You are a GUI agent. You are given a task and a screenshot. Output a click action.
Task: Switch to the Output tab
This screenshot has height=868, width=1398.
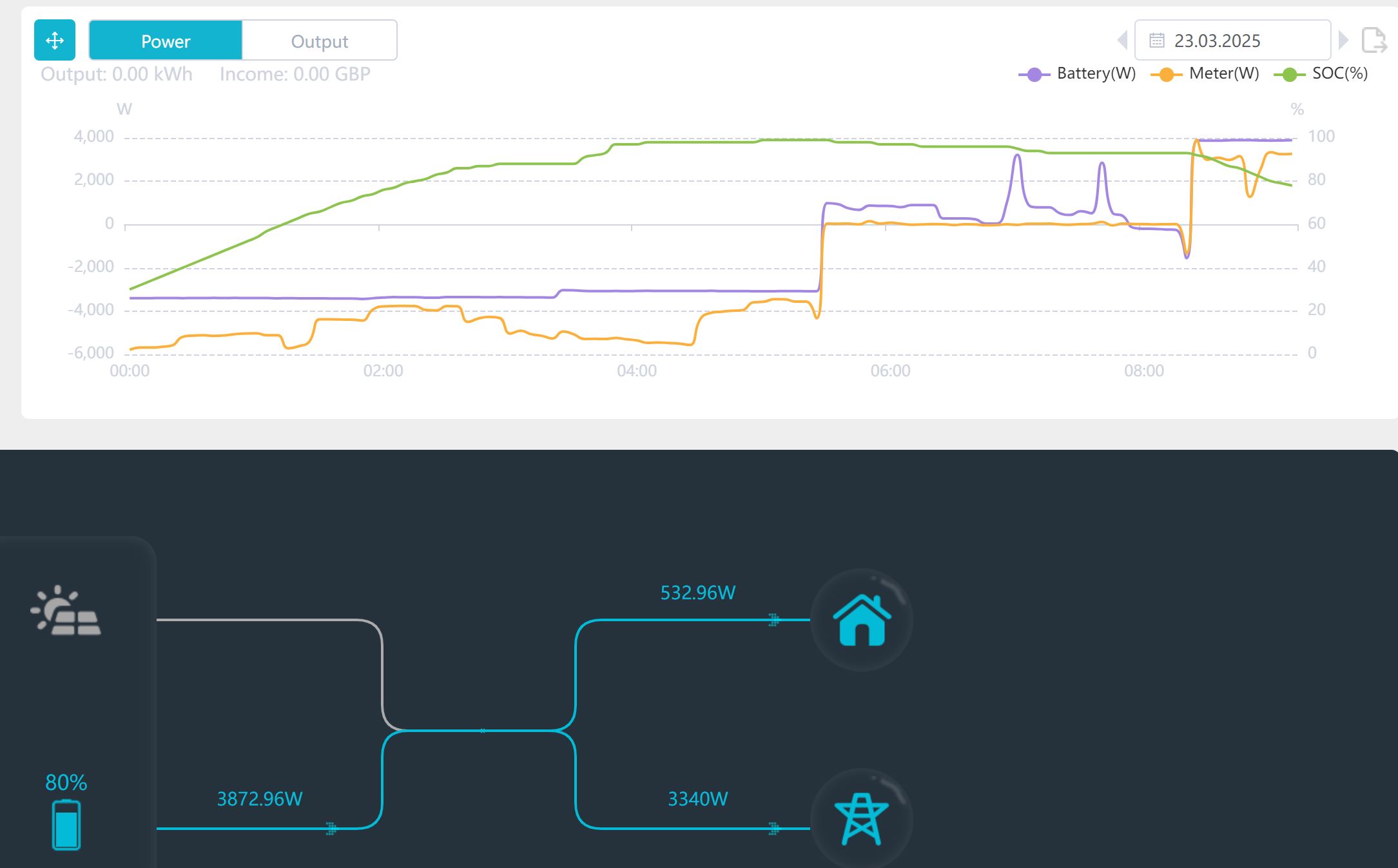[x=320, y=41]
